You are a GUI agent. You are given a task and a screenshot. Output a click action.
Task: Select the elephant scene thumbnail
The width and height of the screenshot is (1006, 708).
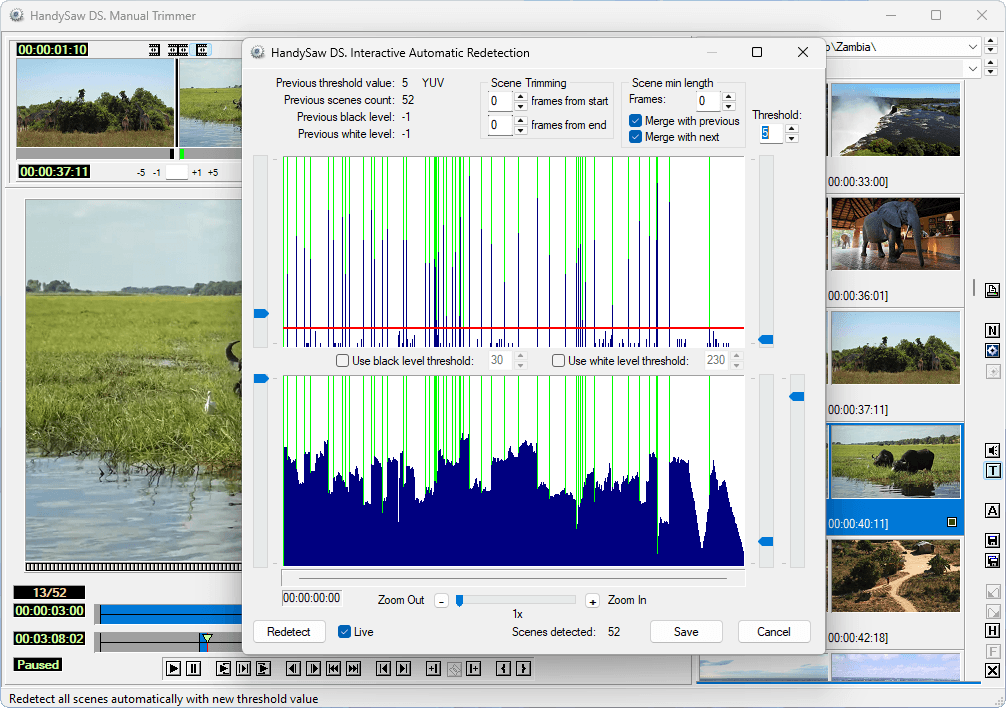click(895, 233)
